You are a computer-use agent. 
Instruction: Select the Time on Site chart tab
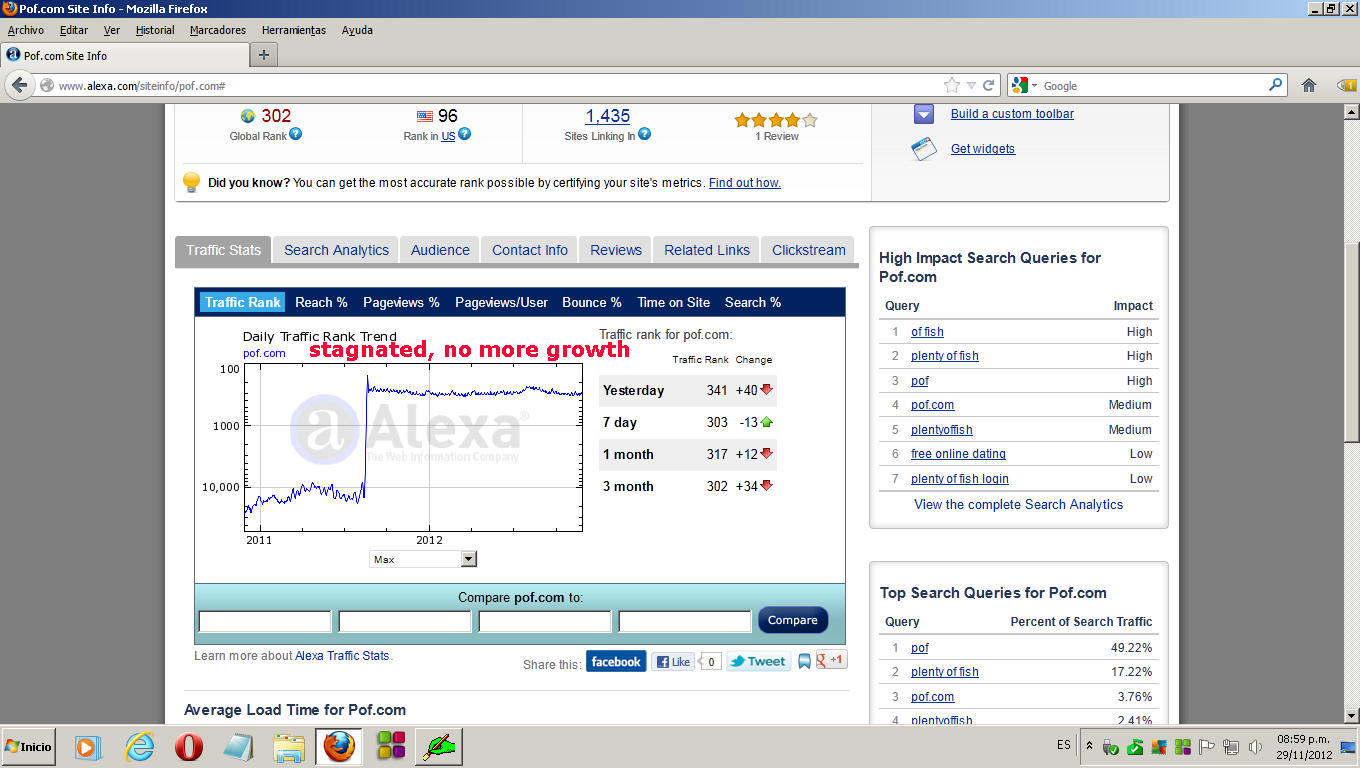(x=674, y=302)
